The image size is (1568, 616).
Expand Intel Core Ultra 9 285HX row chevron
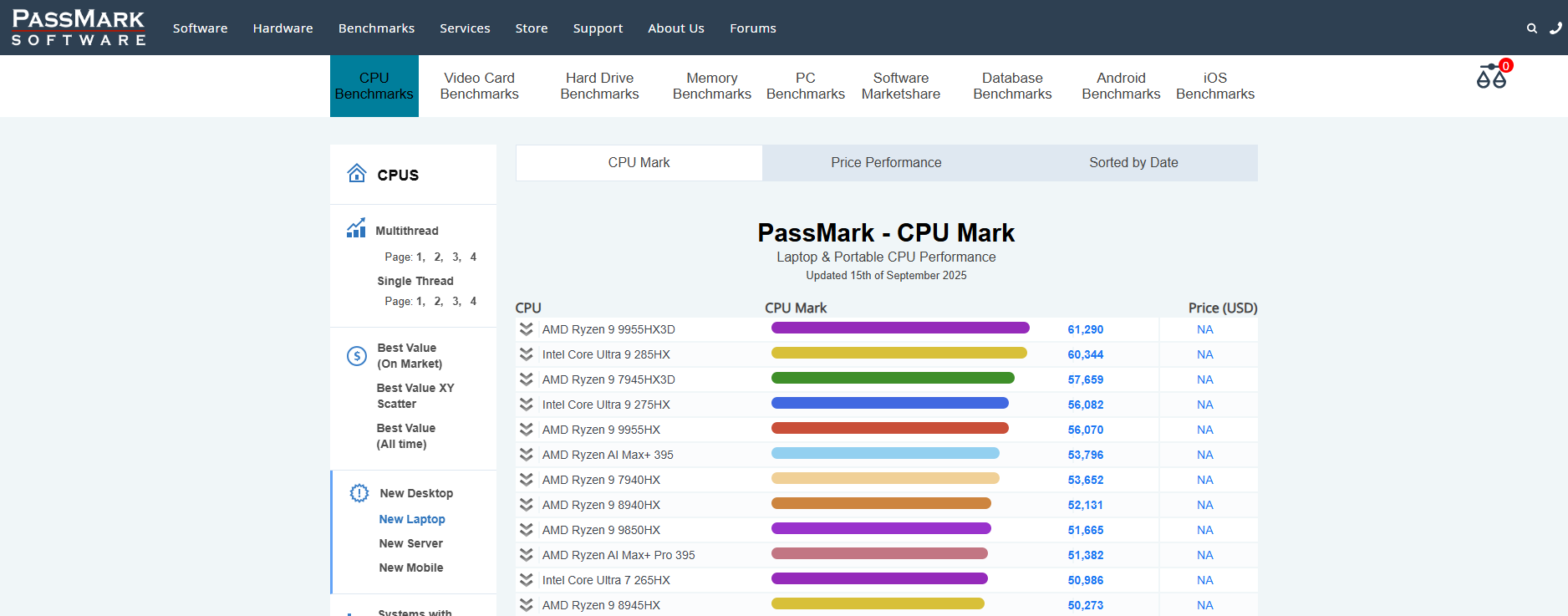click(x=526, y=354)
